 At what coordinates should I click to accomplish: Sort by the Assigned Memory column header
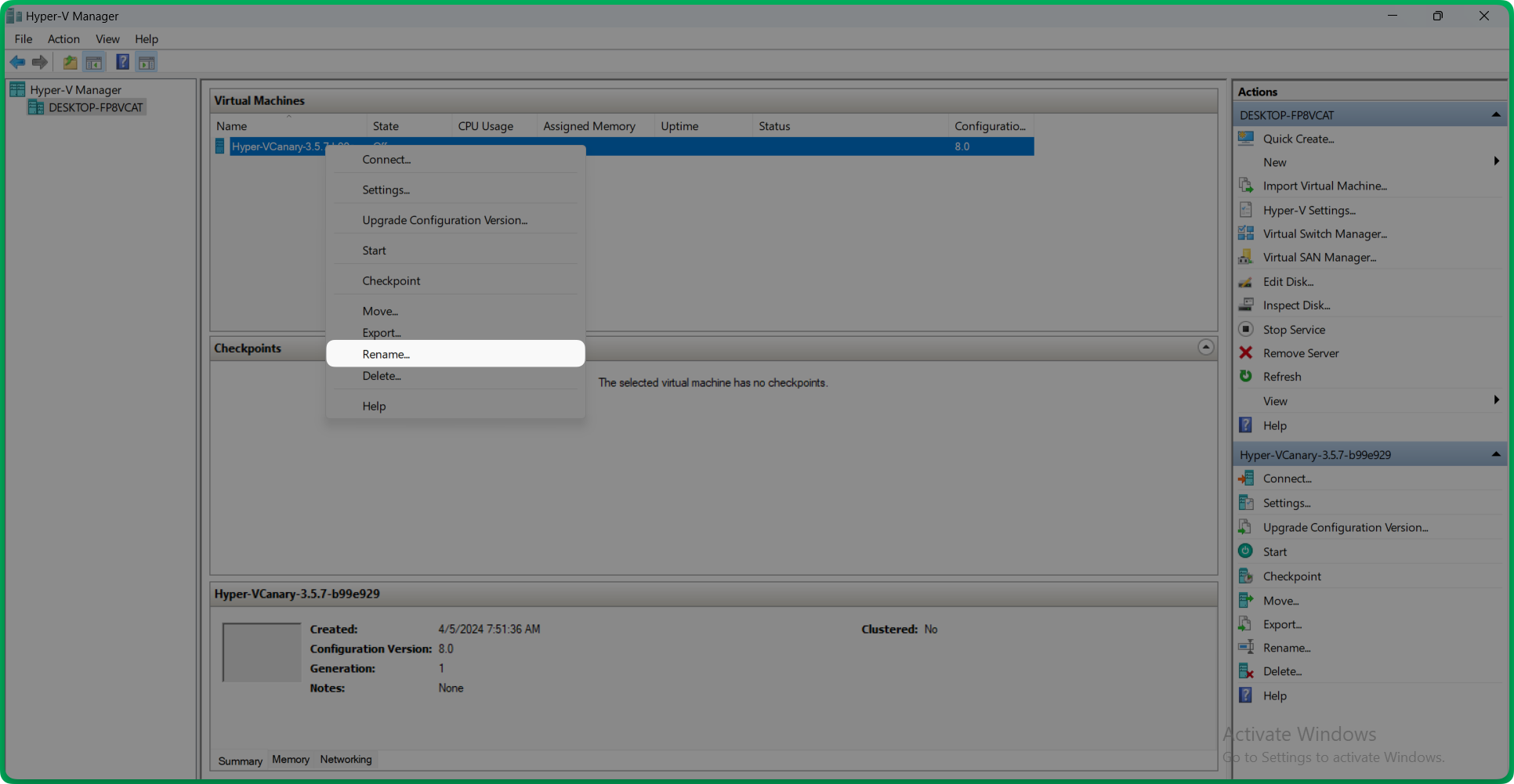pos(596,126)
